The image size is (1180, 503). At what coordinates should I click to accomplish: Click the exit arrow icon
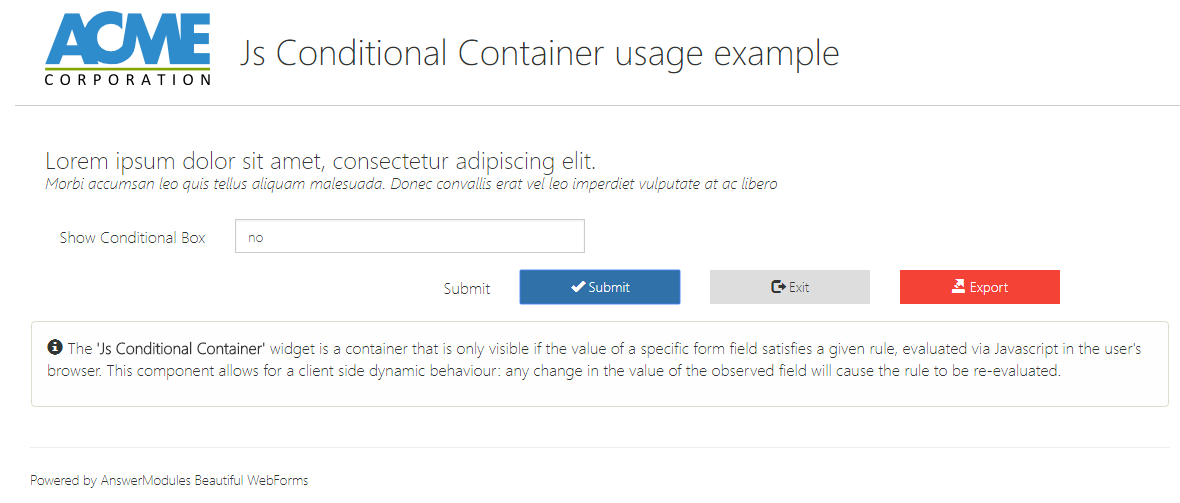tap(778, 287)
